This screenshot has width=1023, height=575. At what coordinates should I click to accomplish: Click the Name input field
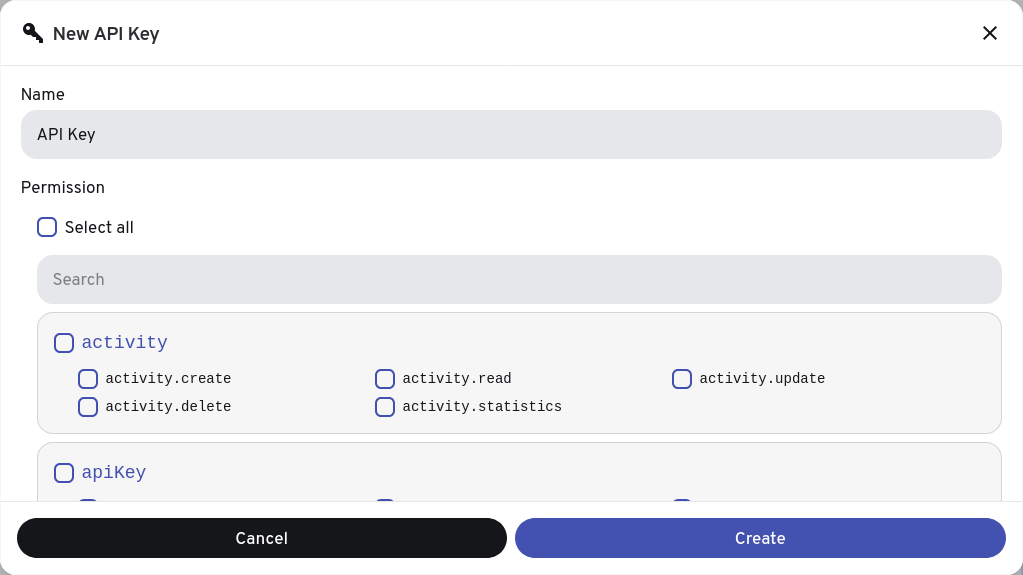(x=511, y=134)
